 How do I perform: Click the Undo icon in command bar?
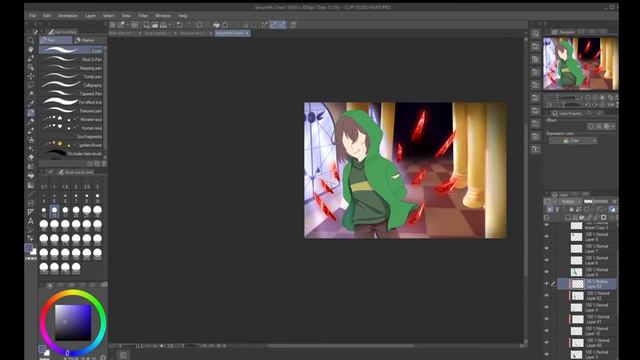180,25
